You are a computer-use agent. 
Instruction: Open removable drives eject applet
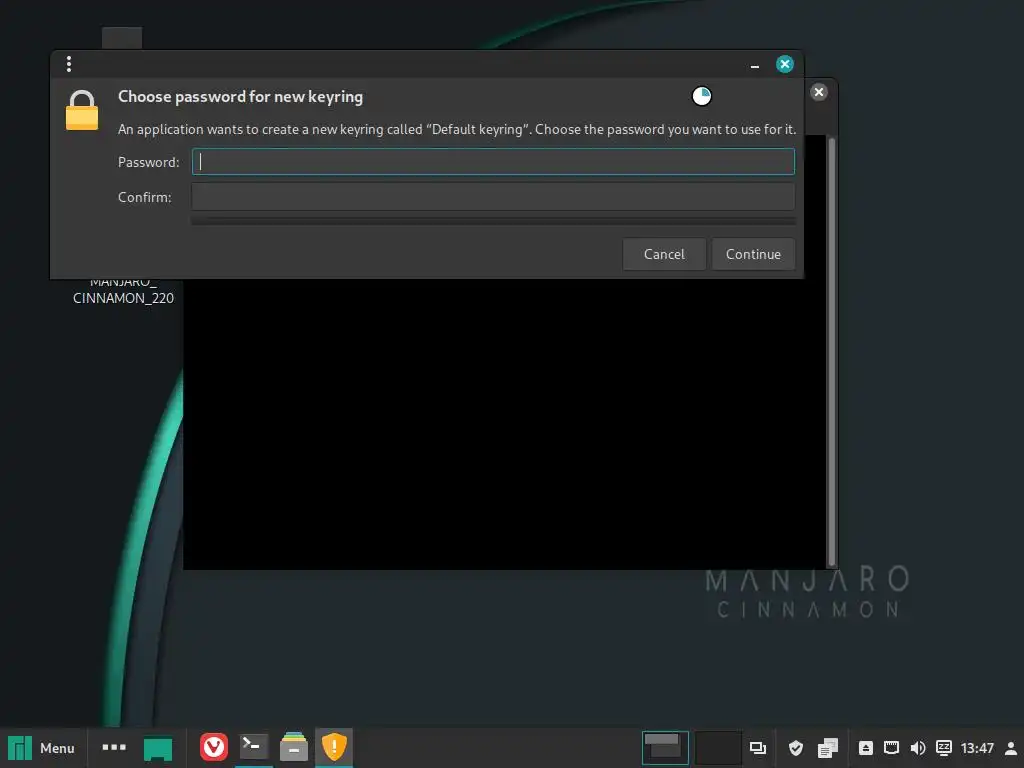[865, 748]
